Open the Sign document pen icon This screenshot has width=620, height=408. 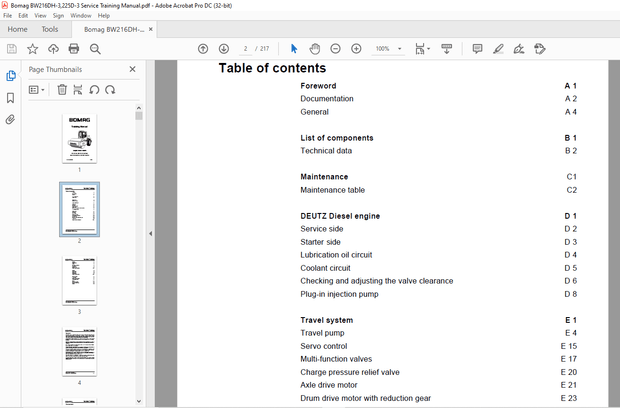pos(519,49)
